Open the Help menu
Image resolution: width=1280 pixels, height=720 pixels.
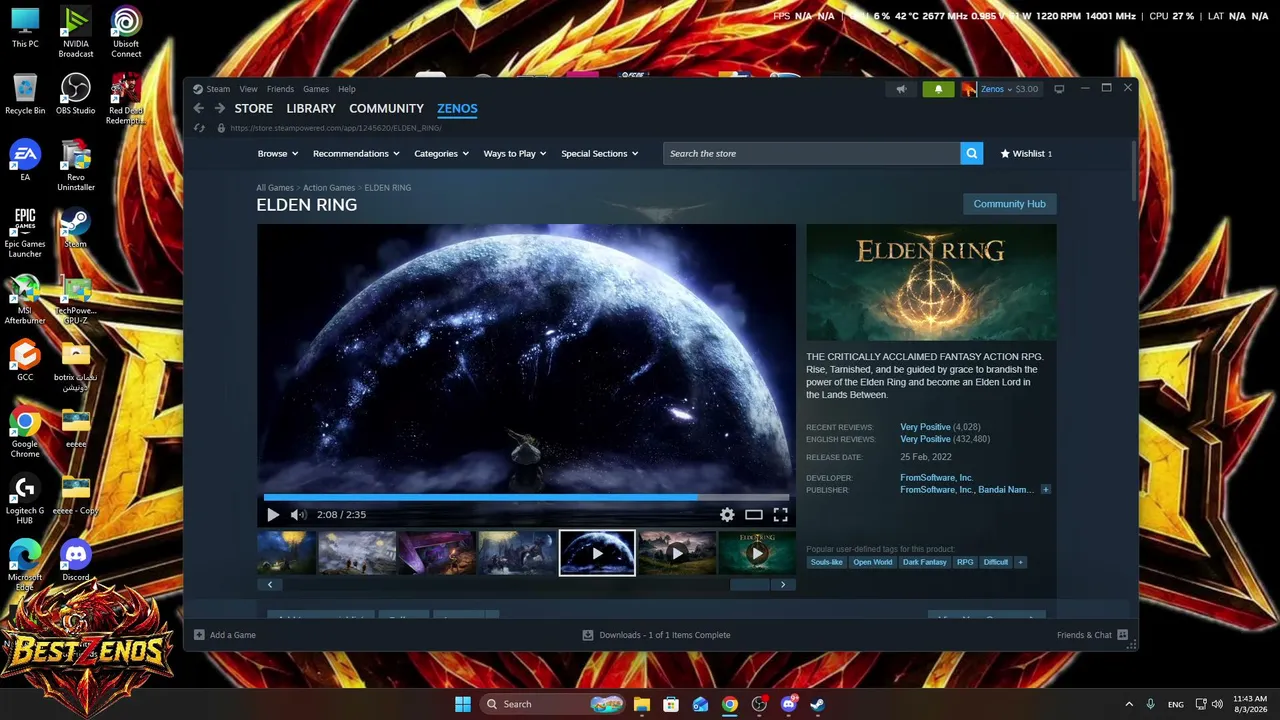(x=346, y=89)
